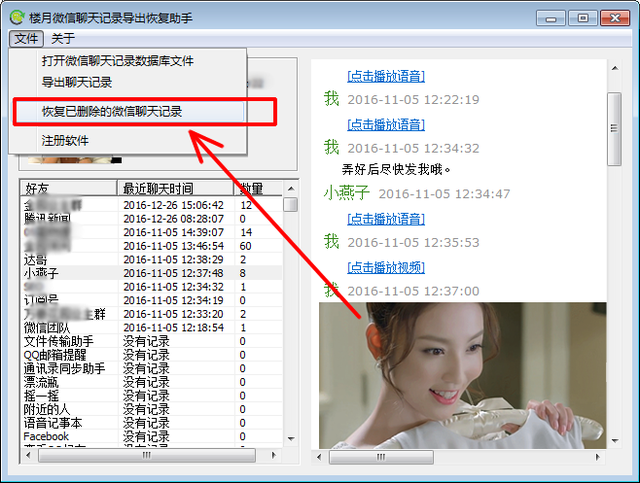Choose 导出聊天记录 from the menu
This screenshot has width=640, height=483.
[x=77, y=82]
